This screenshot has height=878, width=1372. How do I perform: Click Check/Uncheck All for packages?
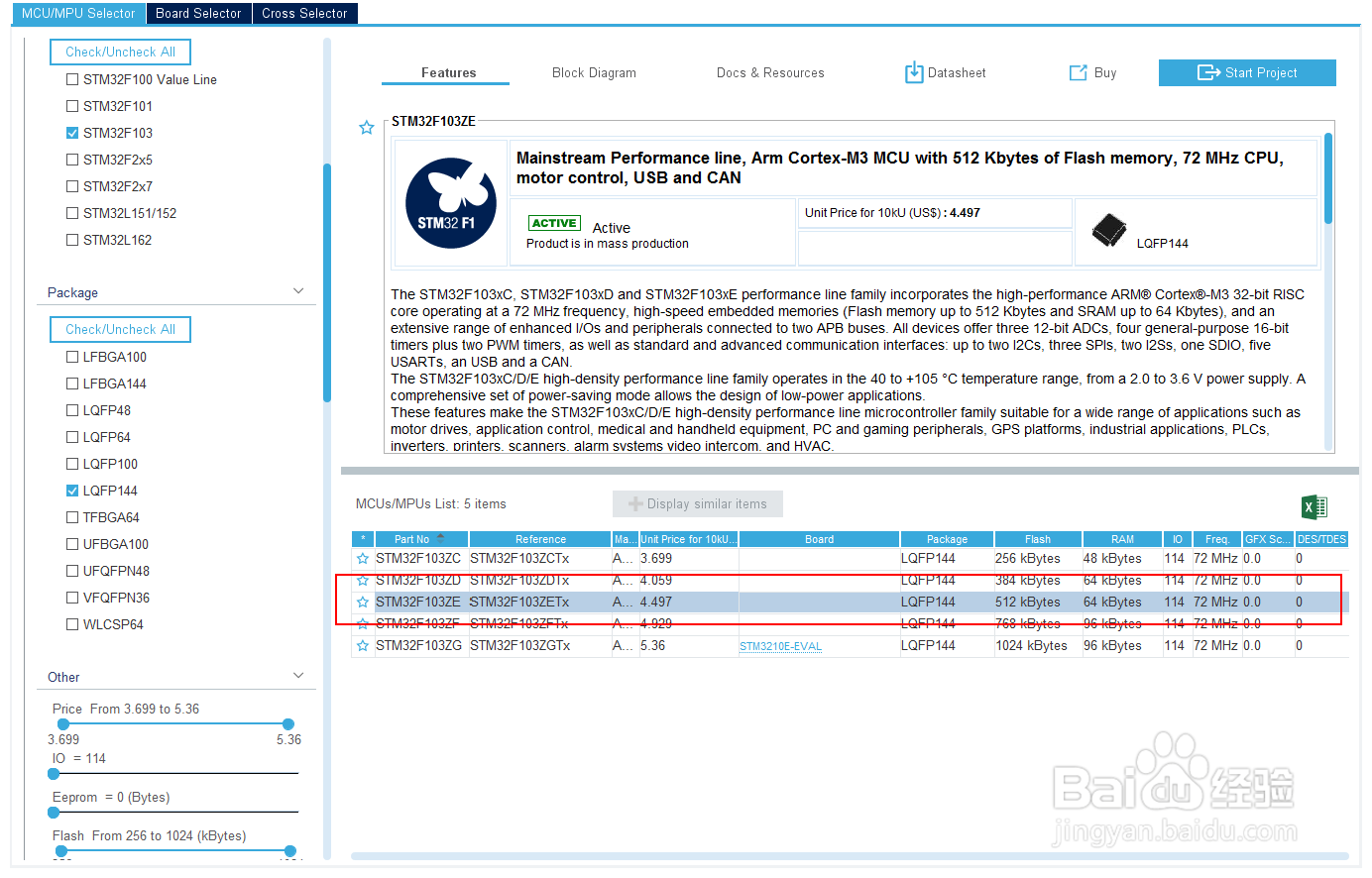coord(120,329)
